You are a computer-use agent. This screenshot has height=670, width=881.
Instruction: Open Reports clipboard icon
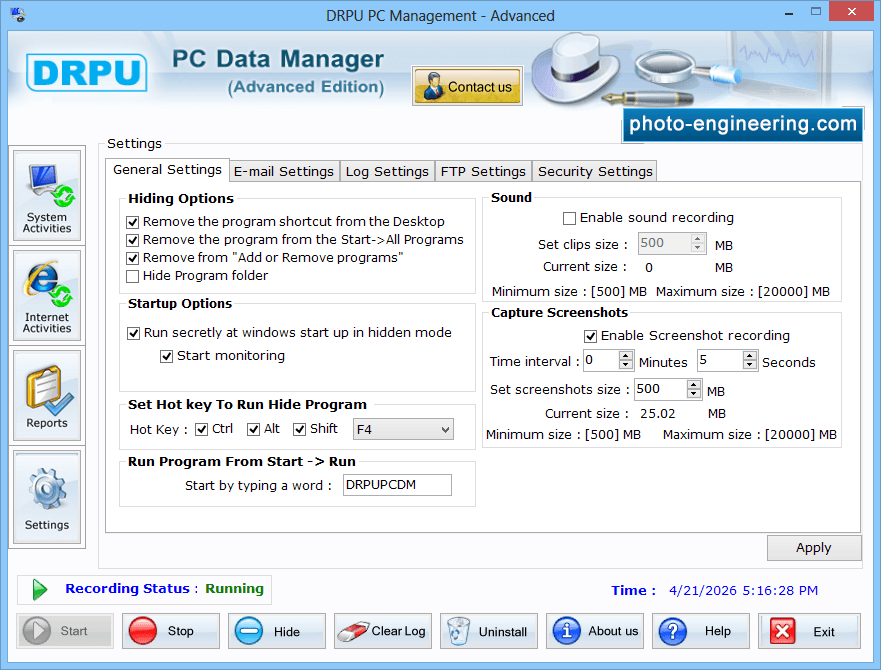pos(47,388)
